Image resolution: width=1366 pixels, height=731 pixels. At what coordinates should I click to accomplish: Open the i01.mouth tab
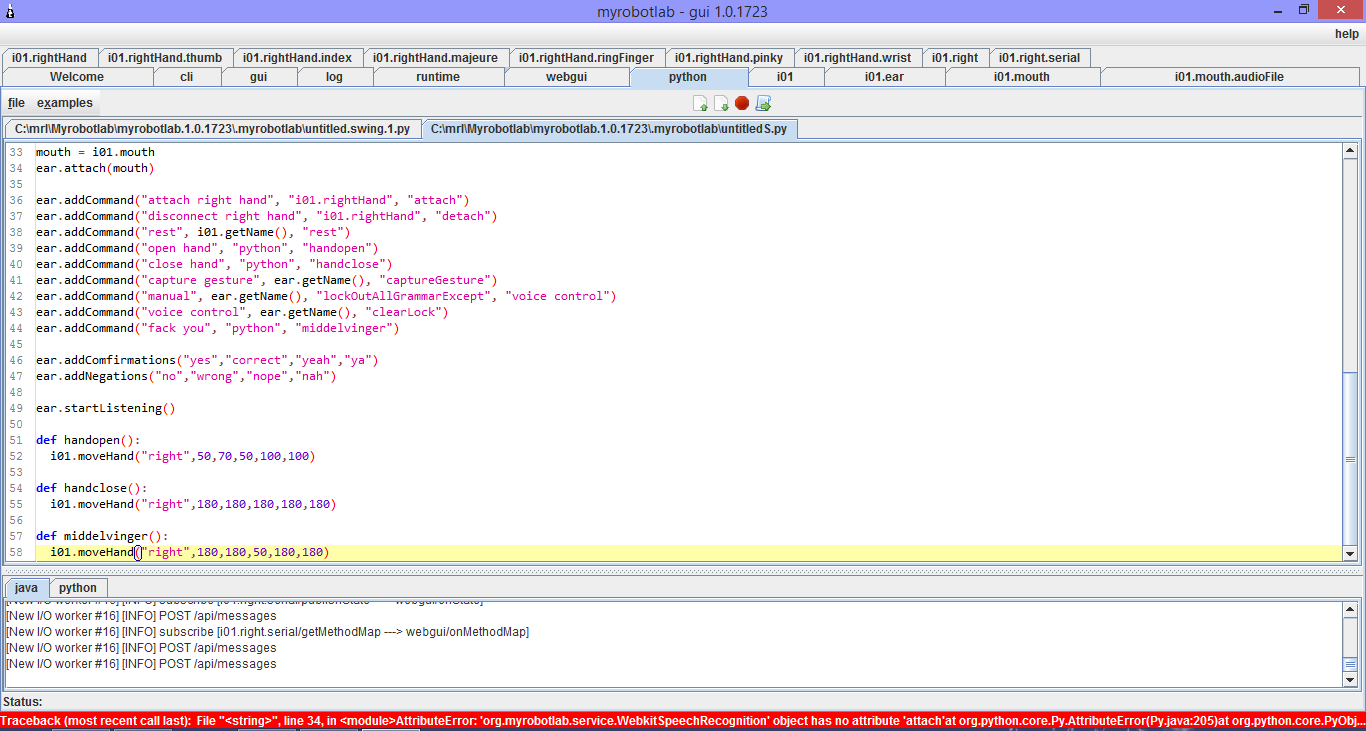click(x=1022, y=77)
